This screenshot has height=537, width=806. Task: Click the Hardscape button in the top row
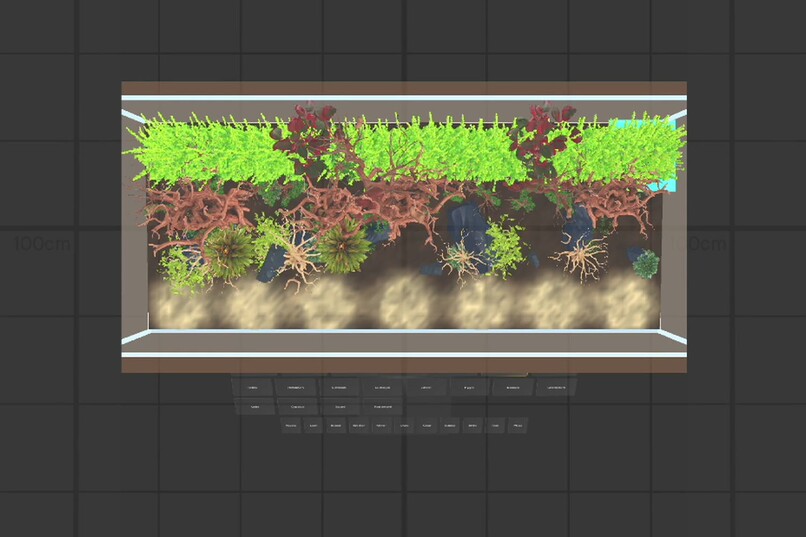pyautogui.click(x=296, y=387)
